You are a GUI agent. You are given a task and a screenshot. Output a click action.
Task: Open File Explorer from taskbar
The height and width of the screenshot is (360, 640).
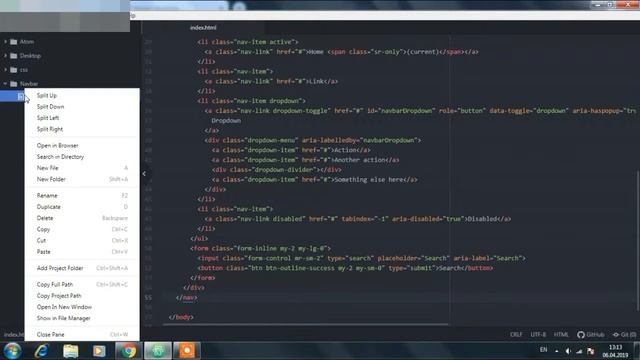tap(71, 351)
